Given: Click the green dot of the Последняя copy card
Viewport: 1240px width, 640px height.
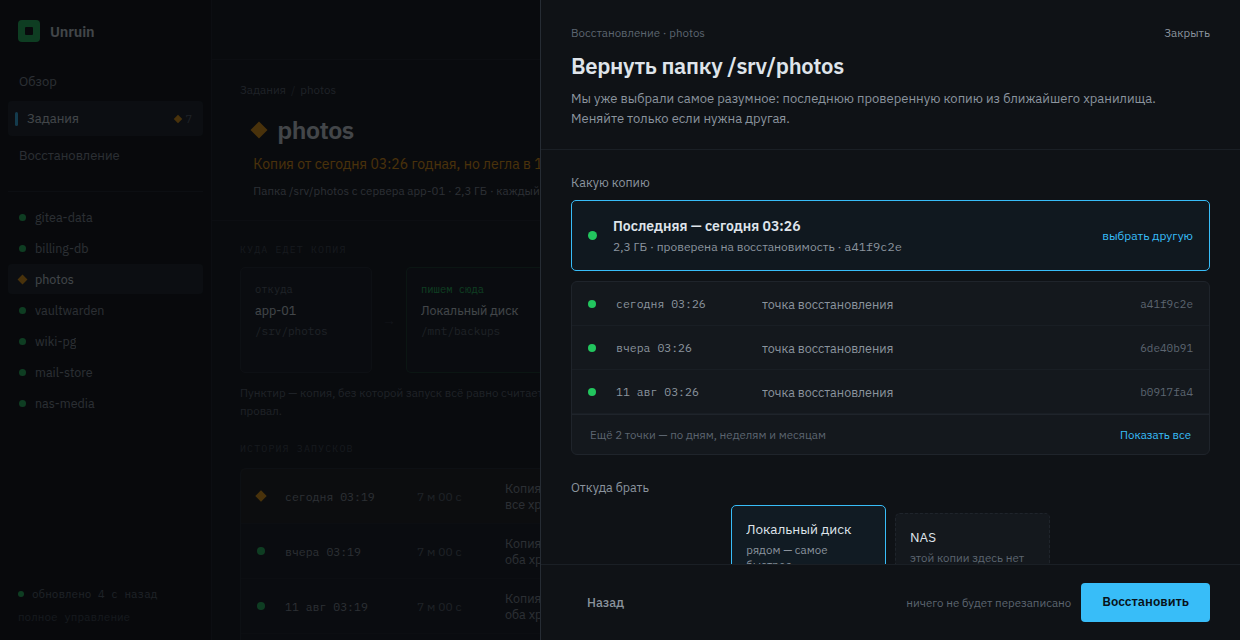Looking at the screenshot, I should point(592,236).
